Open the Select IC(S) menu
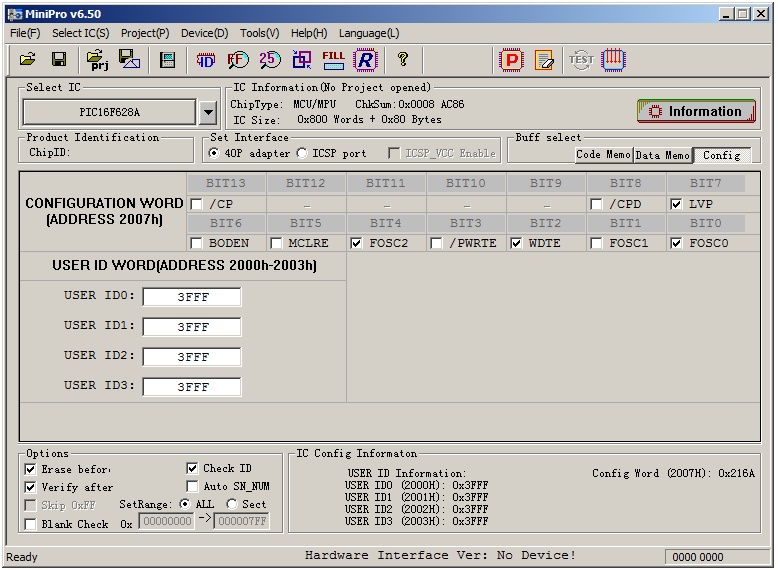The height and width of the screenshot is (570, 778). 80,33
